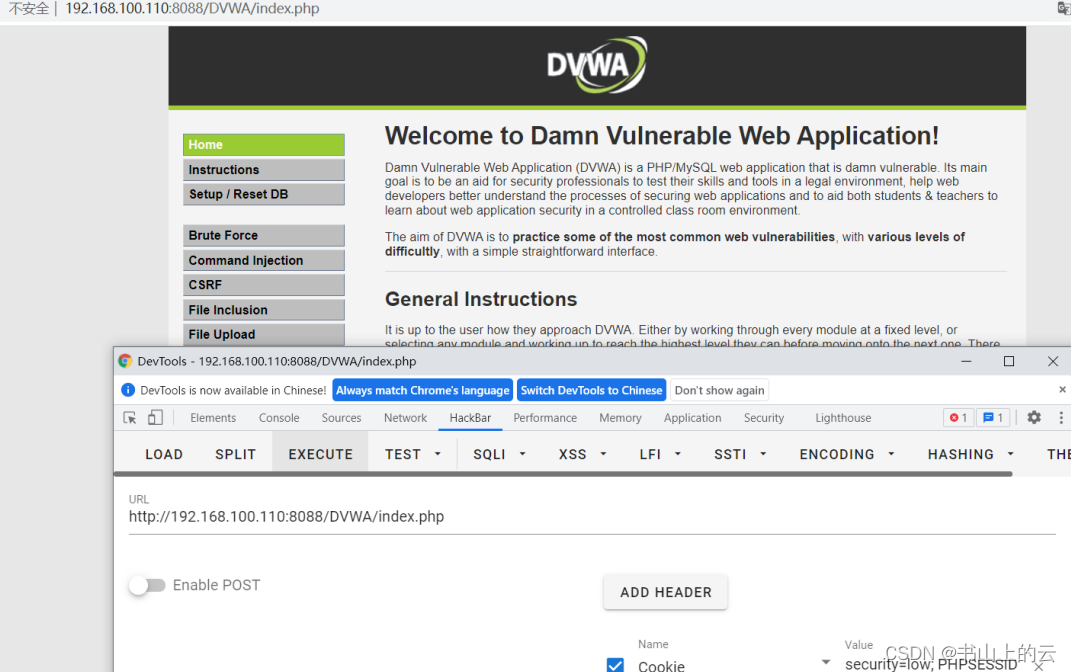This screenshot has width=1071, height=672.
Task: Click the HackBar URL input field
Action: tap(592, 516)
